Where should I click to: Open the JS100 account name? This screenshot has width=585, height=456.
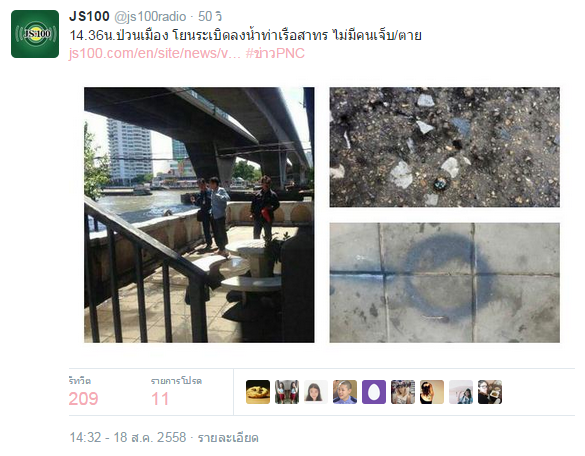pyautogui.click(x=89, y=16)
